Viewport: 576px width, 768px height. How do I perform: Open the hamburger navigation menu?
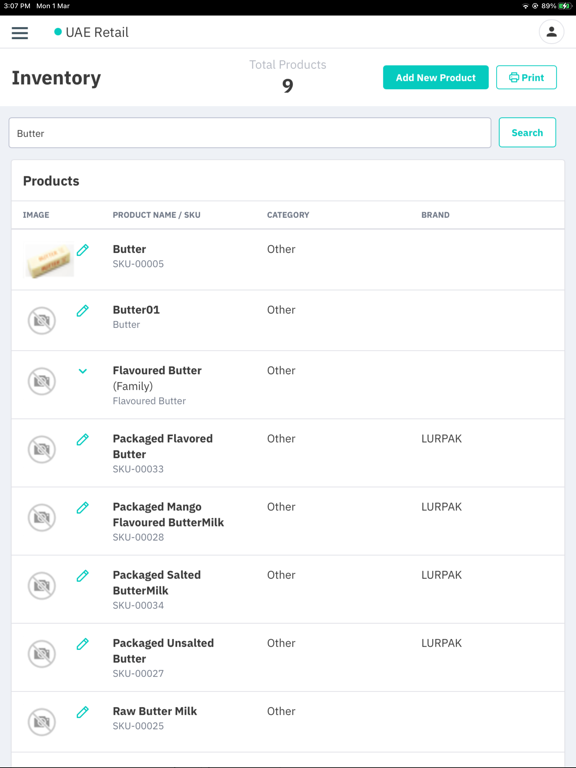pyautogui.click(x=20, y=33)
